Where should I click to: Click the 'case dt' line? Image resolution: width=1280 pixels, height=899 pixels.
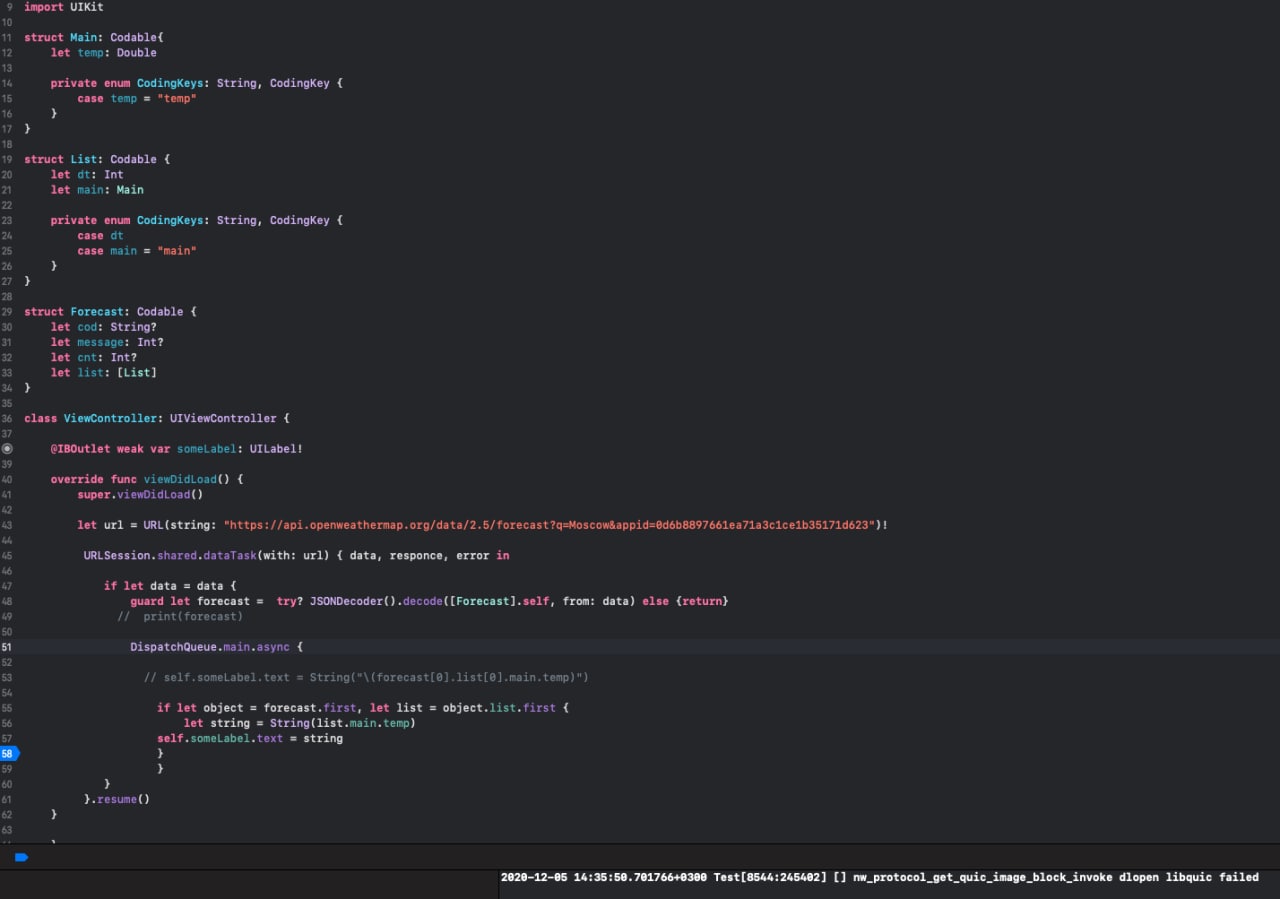point(100,235)
